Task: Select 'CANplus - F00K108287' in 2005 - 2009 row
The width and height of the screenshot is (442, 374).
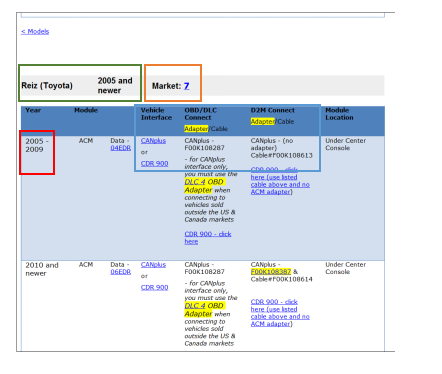Action: click(x=205, y=144)
